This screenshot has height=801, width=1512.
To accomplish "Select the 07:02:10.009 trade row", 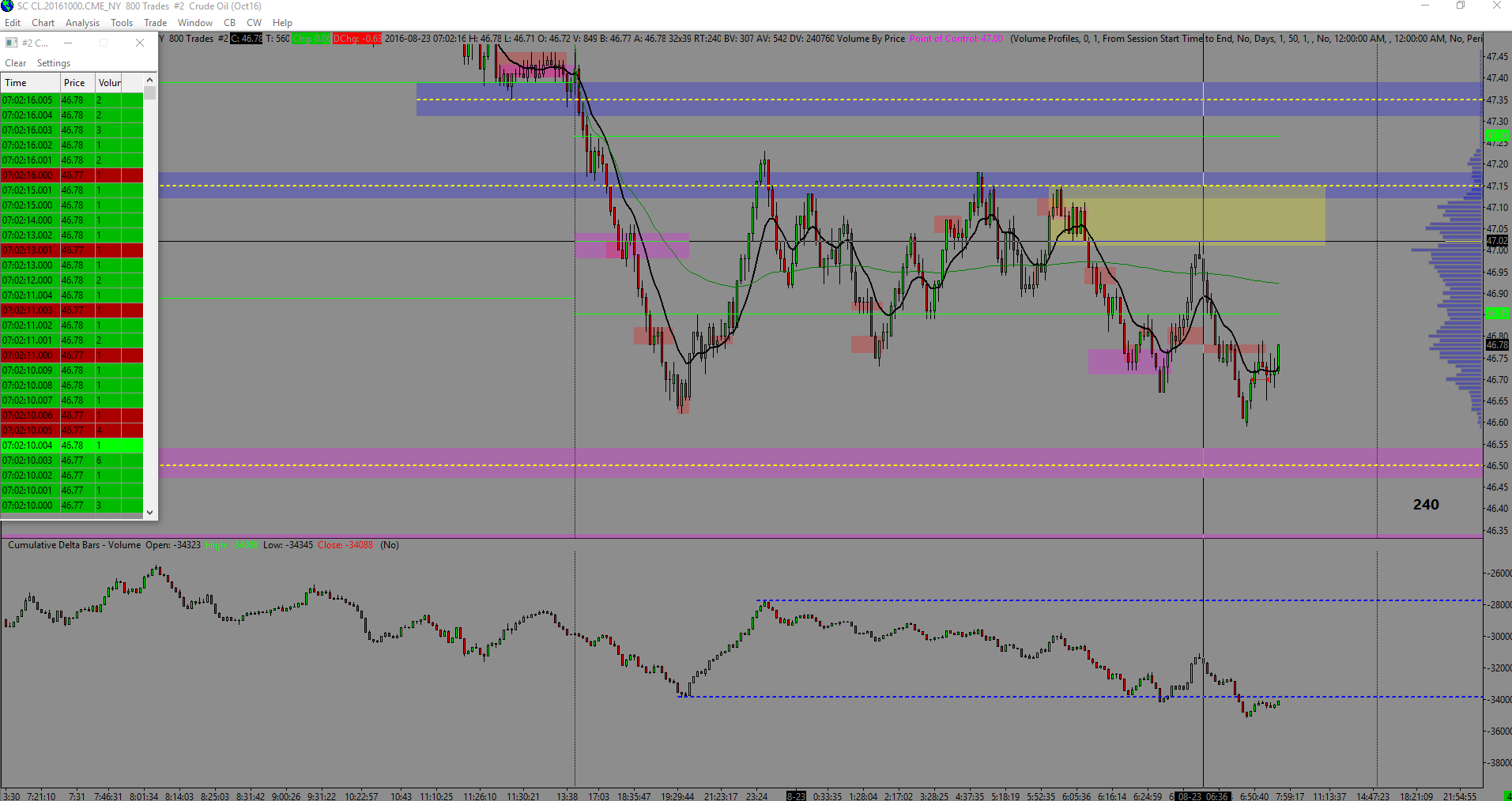I will pos(72,370).
